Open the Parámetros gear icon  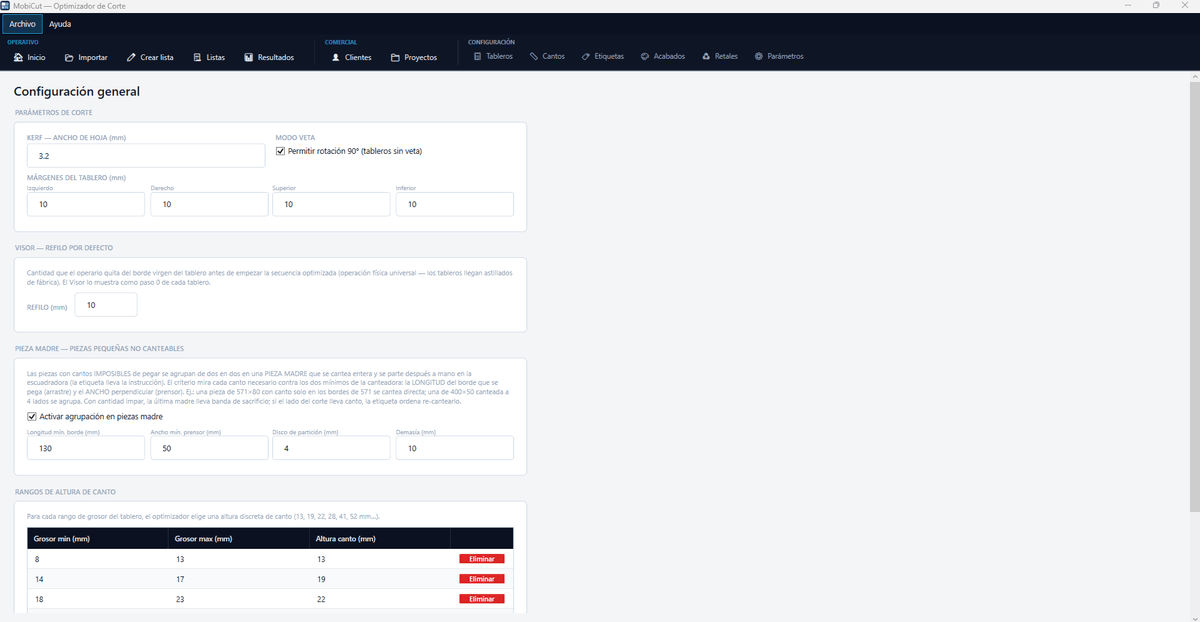point(759,56)
